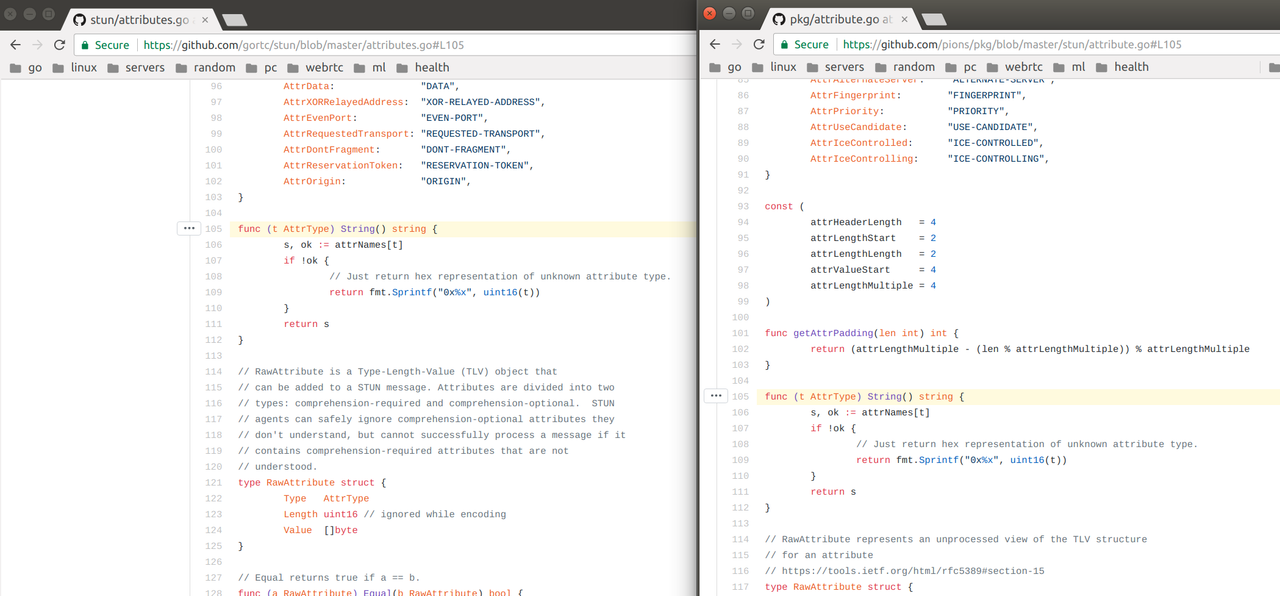The image size is (1280, 596).
Task: Select line number 121 in left window
Action: click(213, 483)
